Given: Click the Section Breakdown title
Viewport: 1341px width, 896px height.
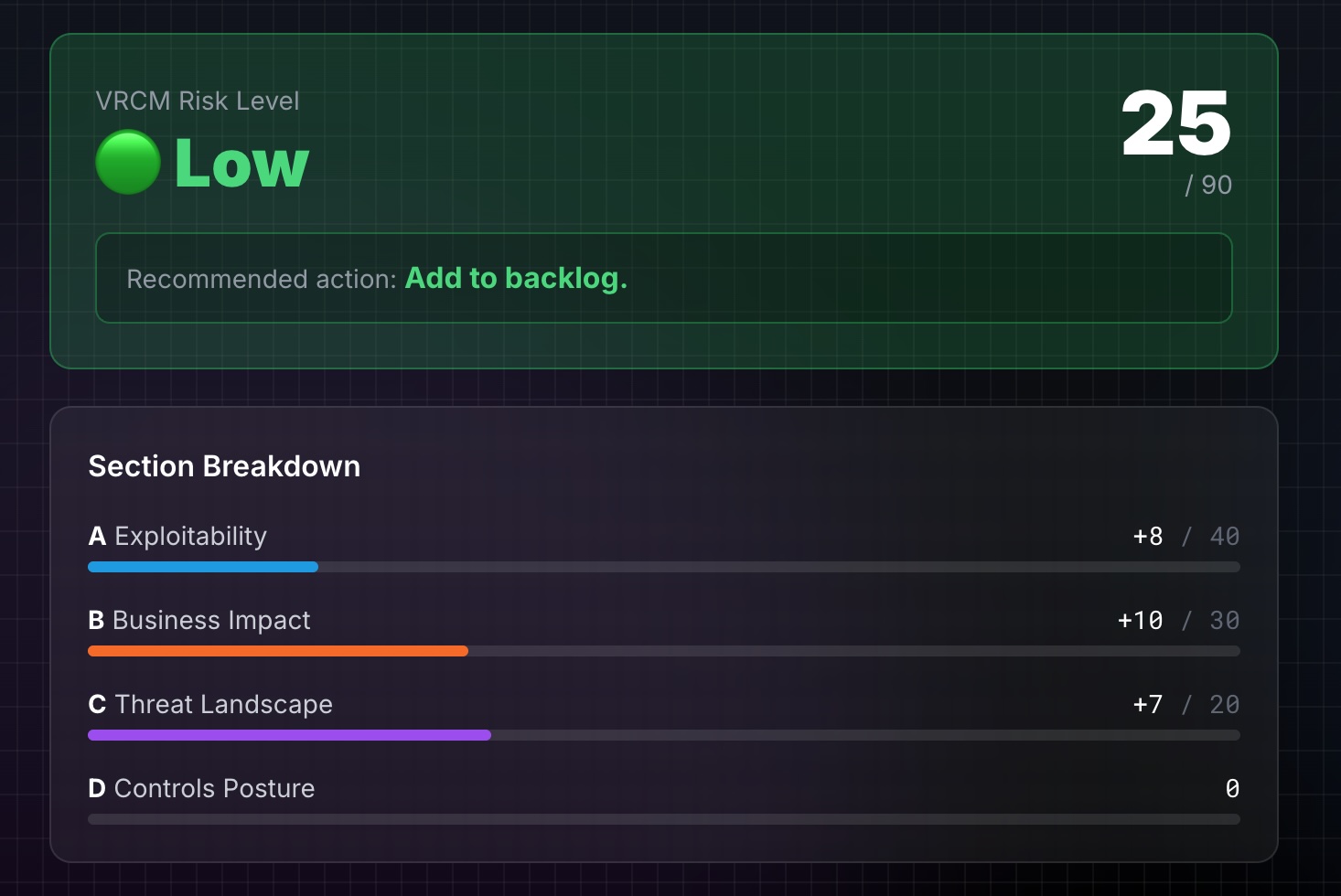Looking at the screenshot, I should click(224, 466).
